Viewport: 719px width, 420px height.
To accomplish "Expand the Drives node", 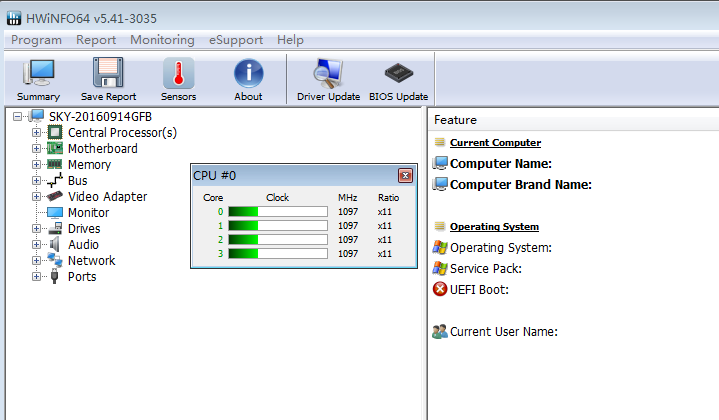I will 36,228.
